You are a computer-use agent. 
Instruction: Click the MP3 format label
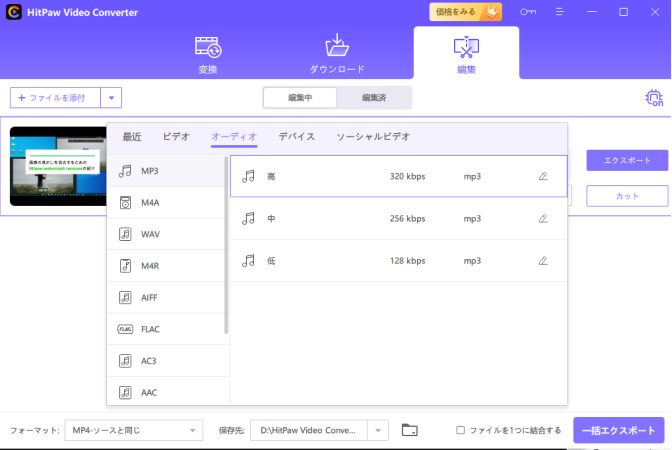(150, 171)
